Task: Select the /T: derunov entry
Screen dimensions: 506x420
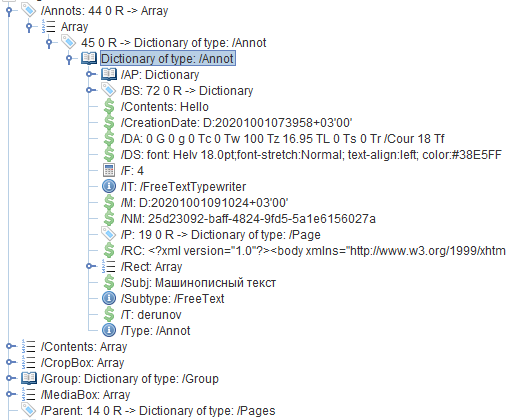Action: (151, 315)
